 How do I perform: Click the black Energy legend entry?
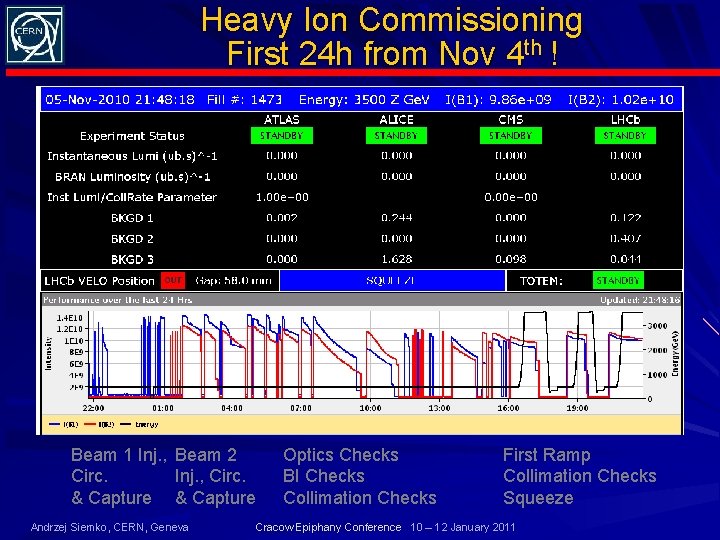[139, 424]
